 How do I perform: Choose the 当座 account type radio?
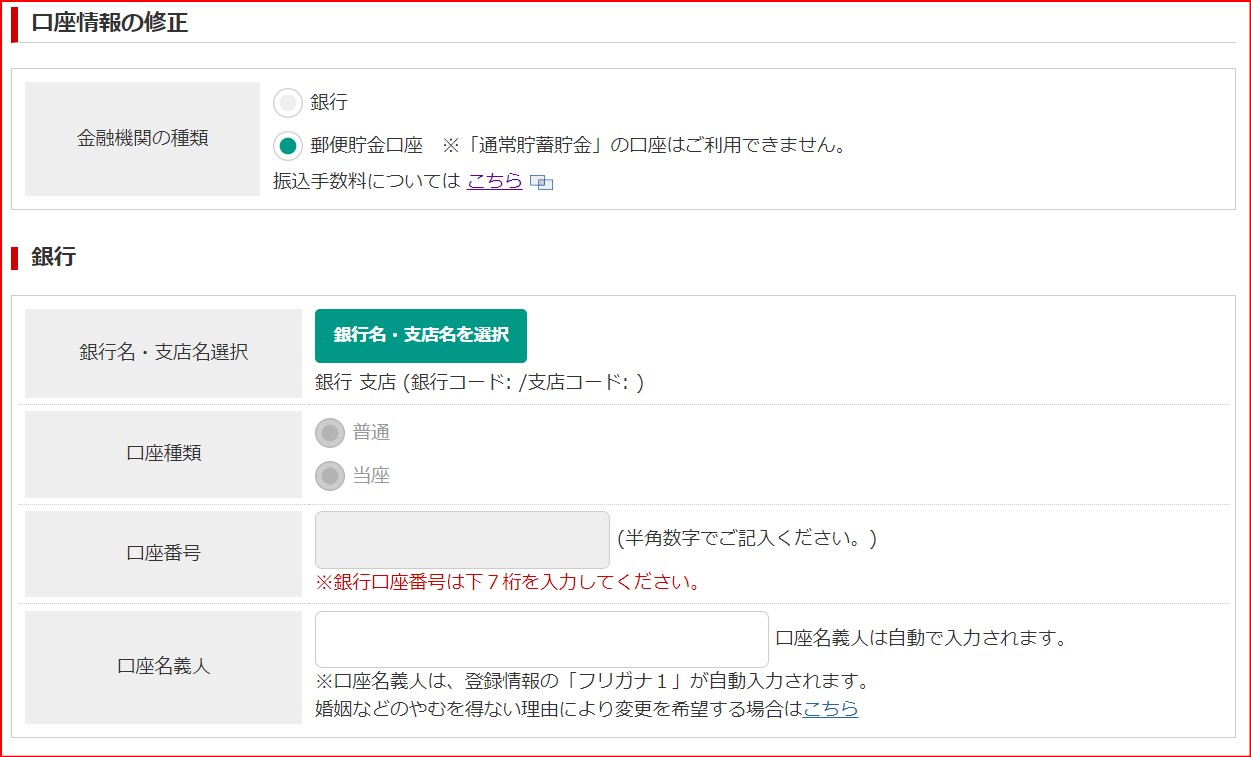pos(330,476)
